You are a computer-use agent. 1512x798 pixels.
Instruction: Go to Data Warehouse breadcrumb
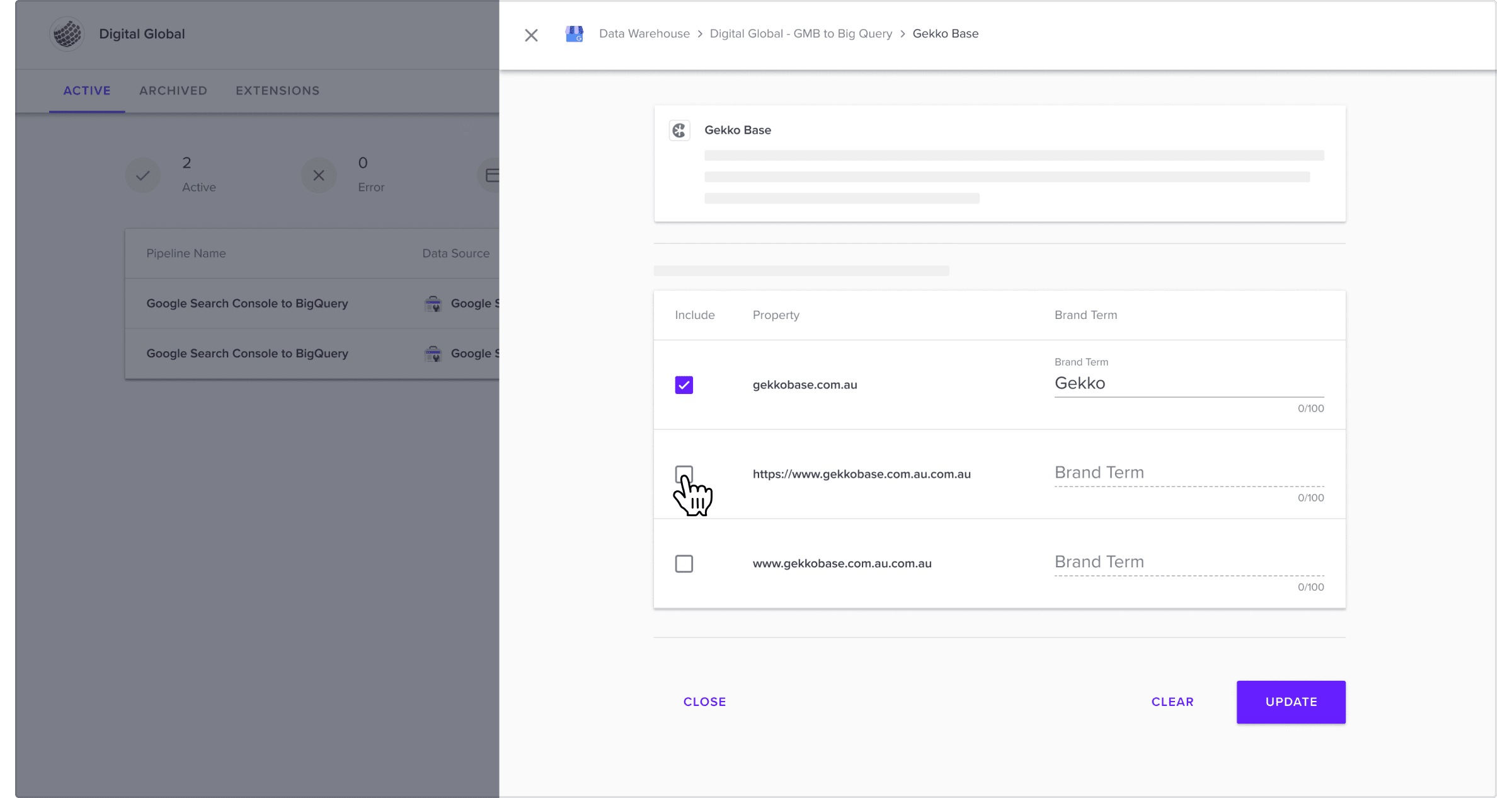[x=644, y=34]
